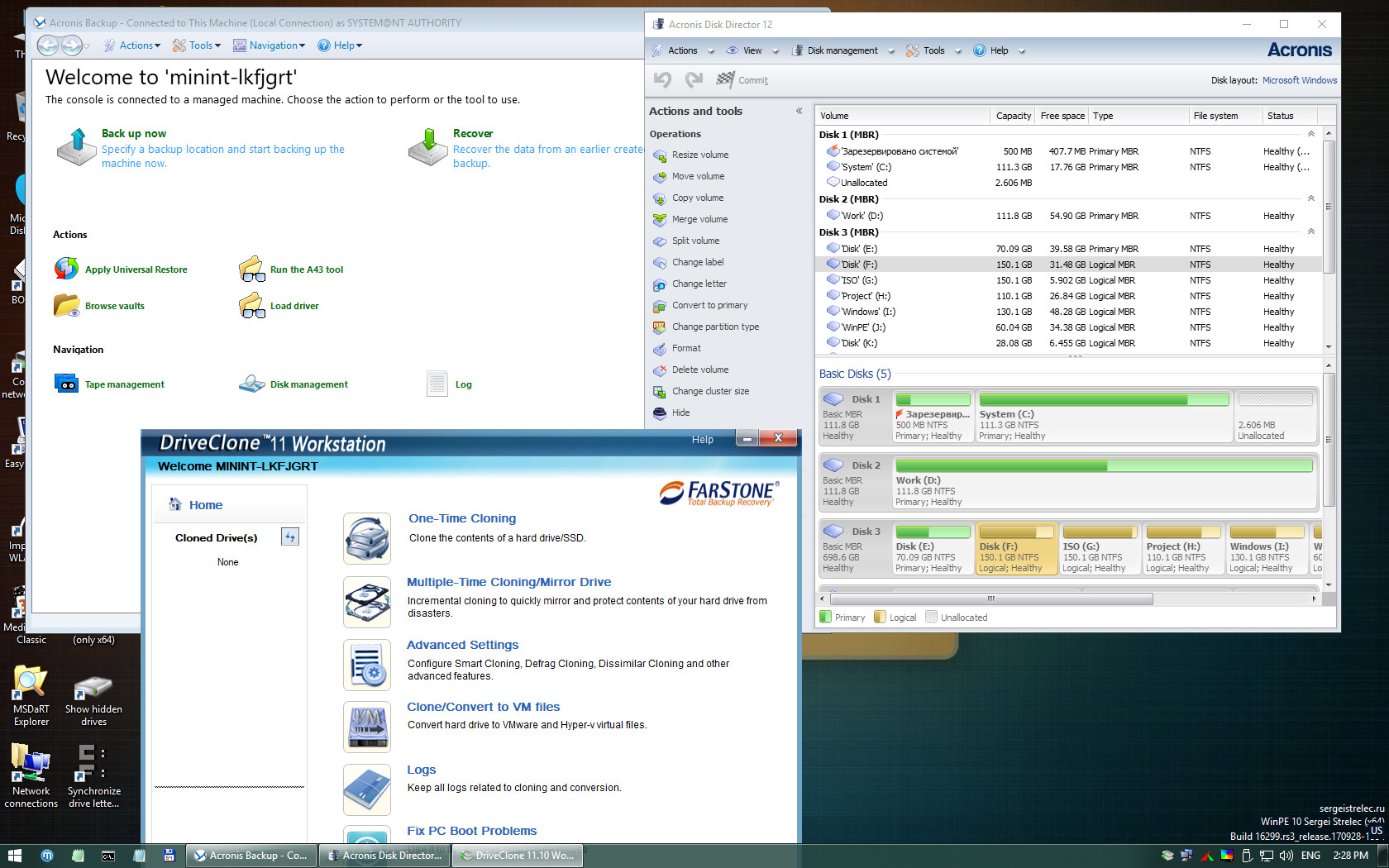Image resolution: width=1389 pixels, height=868 pixels.
Task: Open the Help menu in Disk Director
Action: [x=999, y=50]
